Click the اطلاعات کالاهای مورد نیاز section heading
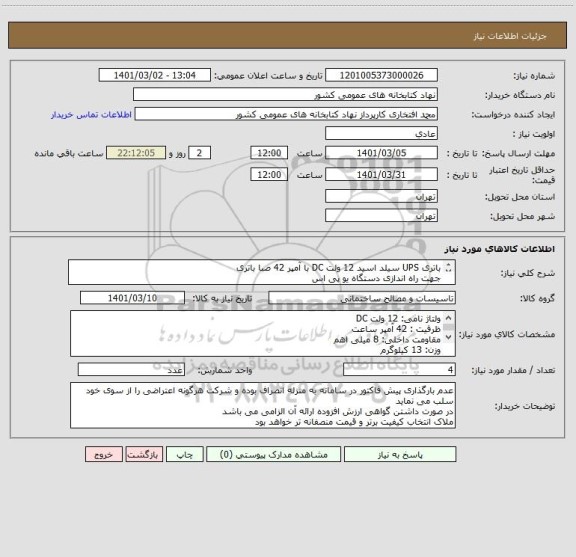Screen dimensions: 576x557 coord(500,249)
